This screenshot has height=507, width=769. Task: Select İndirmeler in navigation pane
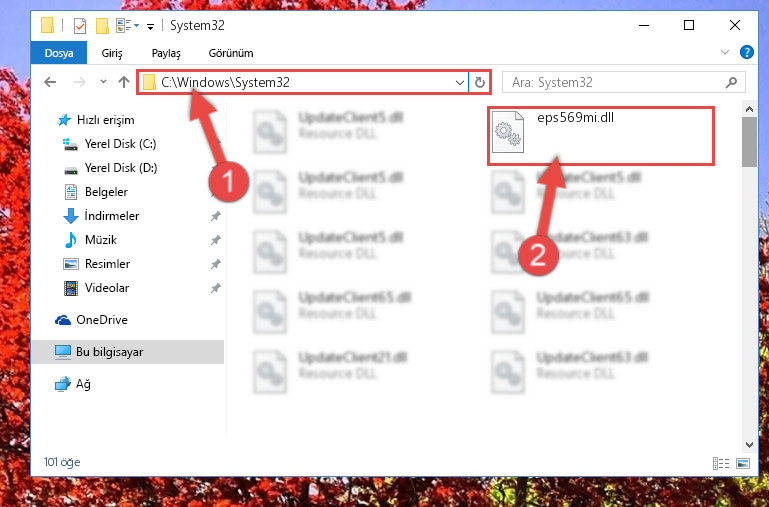coord(112,216)
